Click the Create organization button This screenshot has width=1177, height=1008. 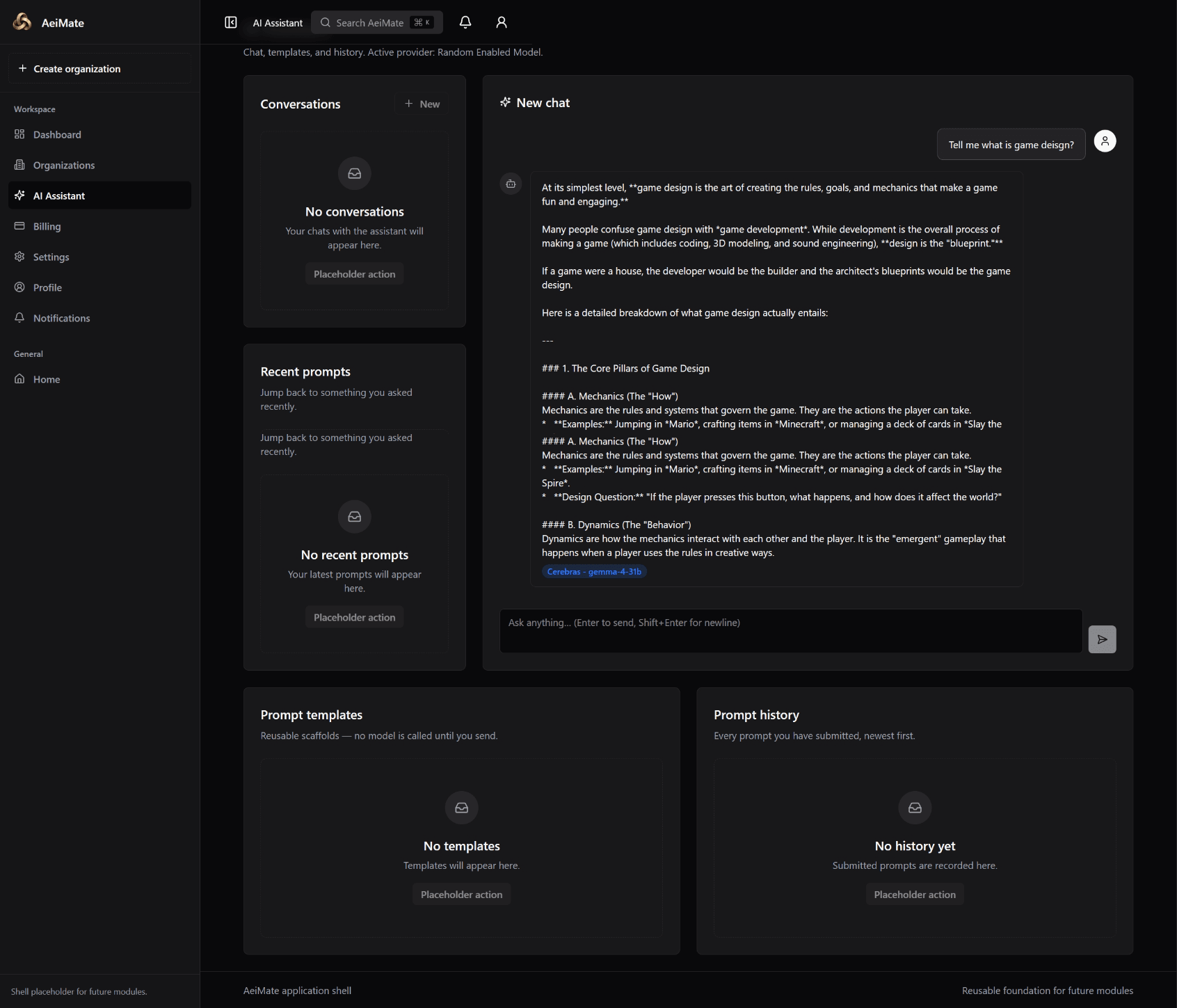pyautogui.click(x=99, y=69)
